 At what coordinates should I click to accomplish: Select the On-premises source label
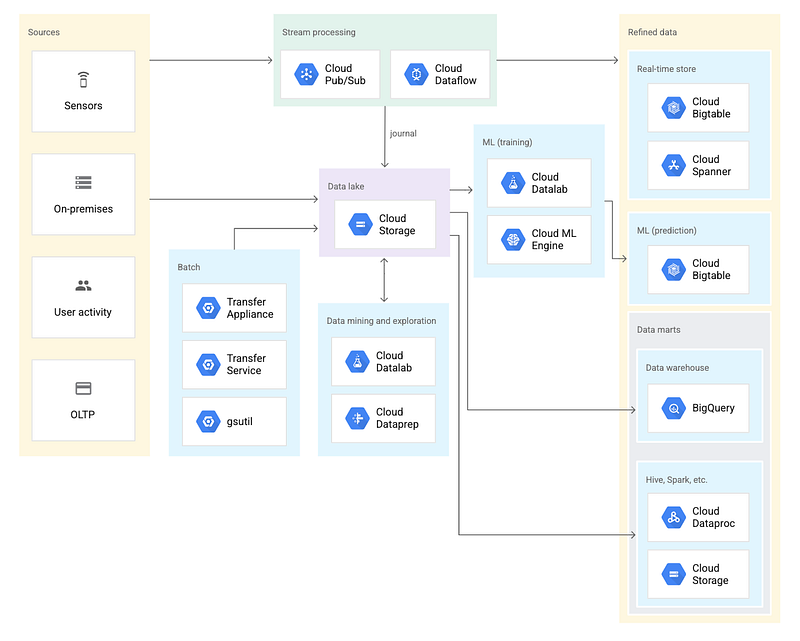click(83, 209)
